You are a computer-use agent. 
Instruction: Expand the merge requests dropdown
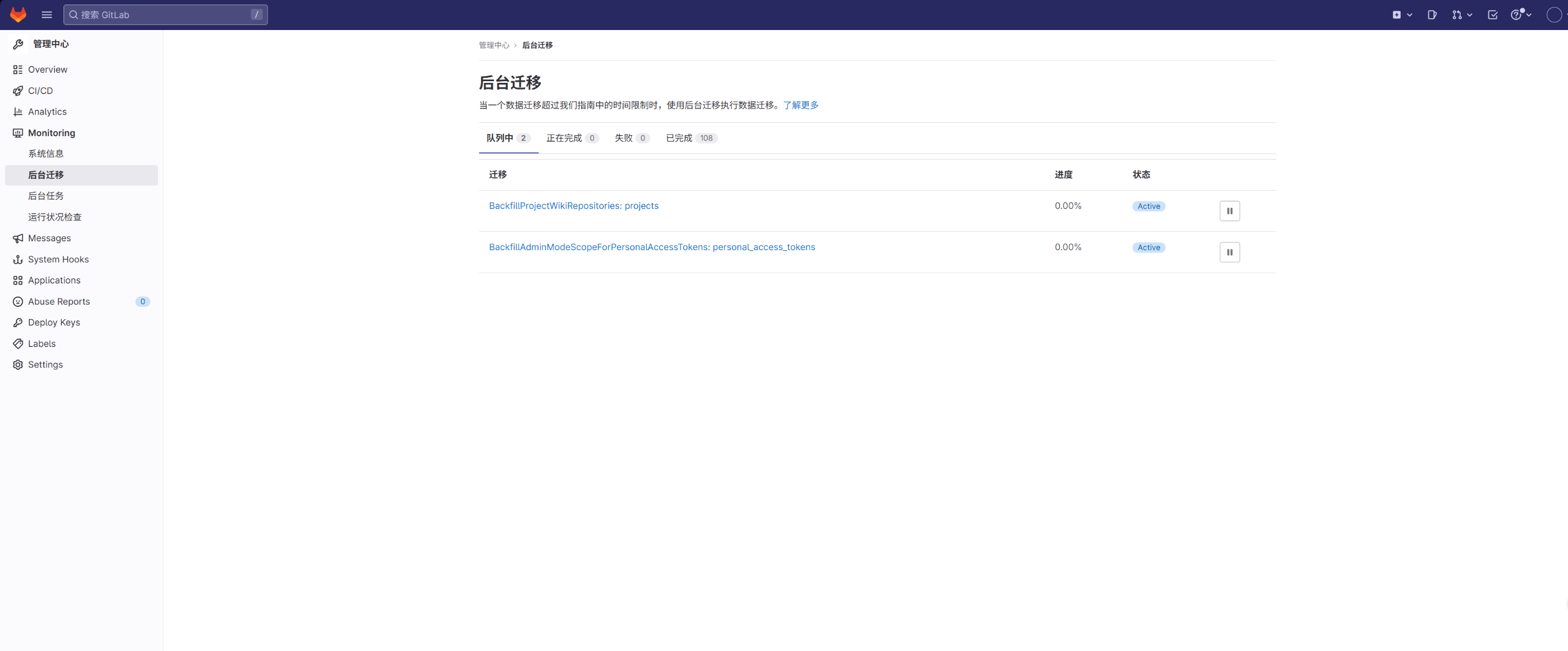[1461, 14]
